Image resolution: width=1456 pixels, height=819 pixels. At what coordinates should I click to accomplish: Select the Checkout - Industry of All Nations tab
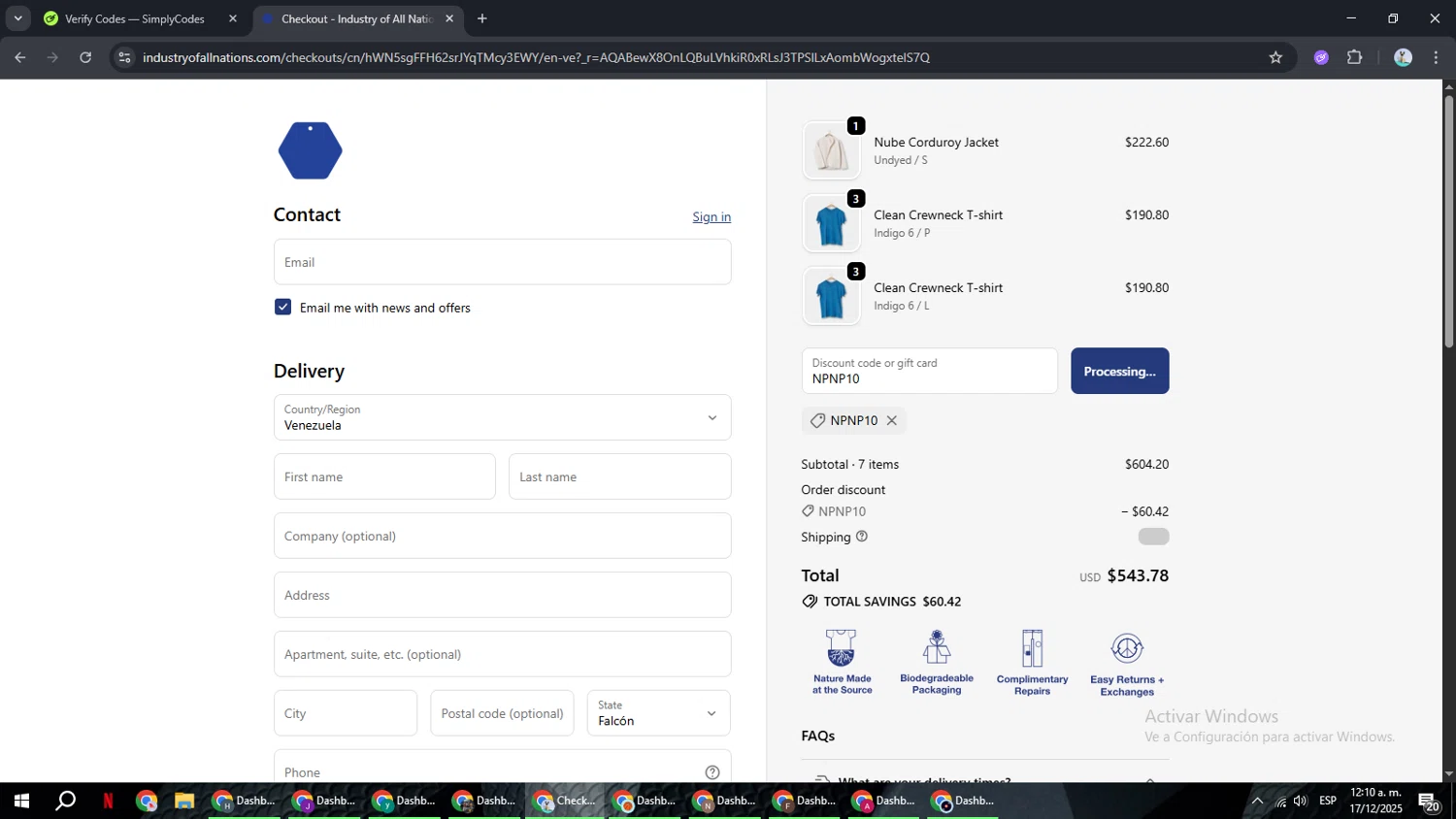point(355,18)
